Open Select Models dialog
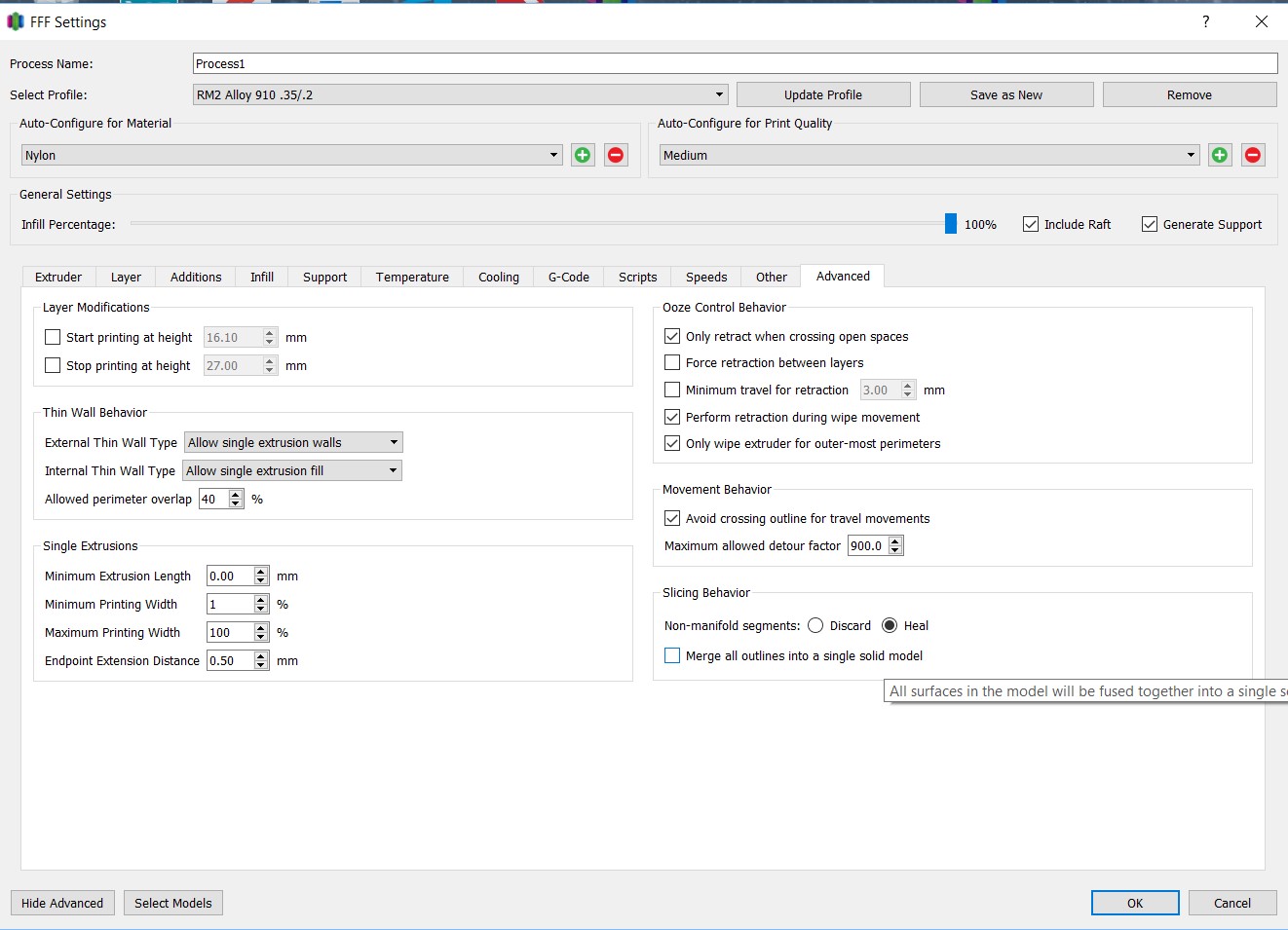1288x930 pixels. 173,903
